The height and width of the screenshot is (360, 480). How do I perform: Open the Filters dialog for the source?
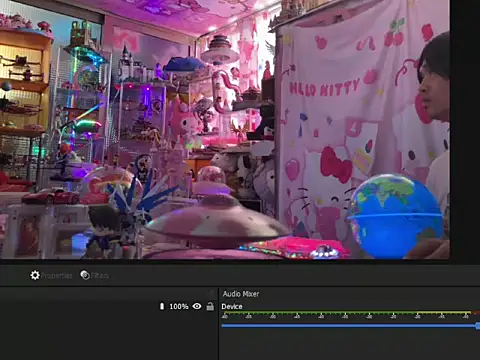pyautogui.click(x=95, y=275)
